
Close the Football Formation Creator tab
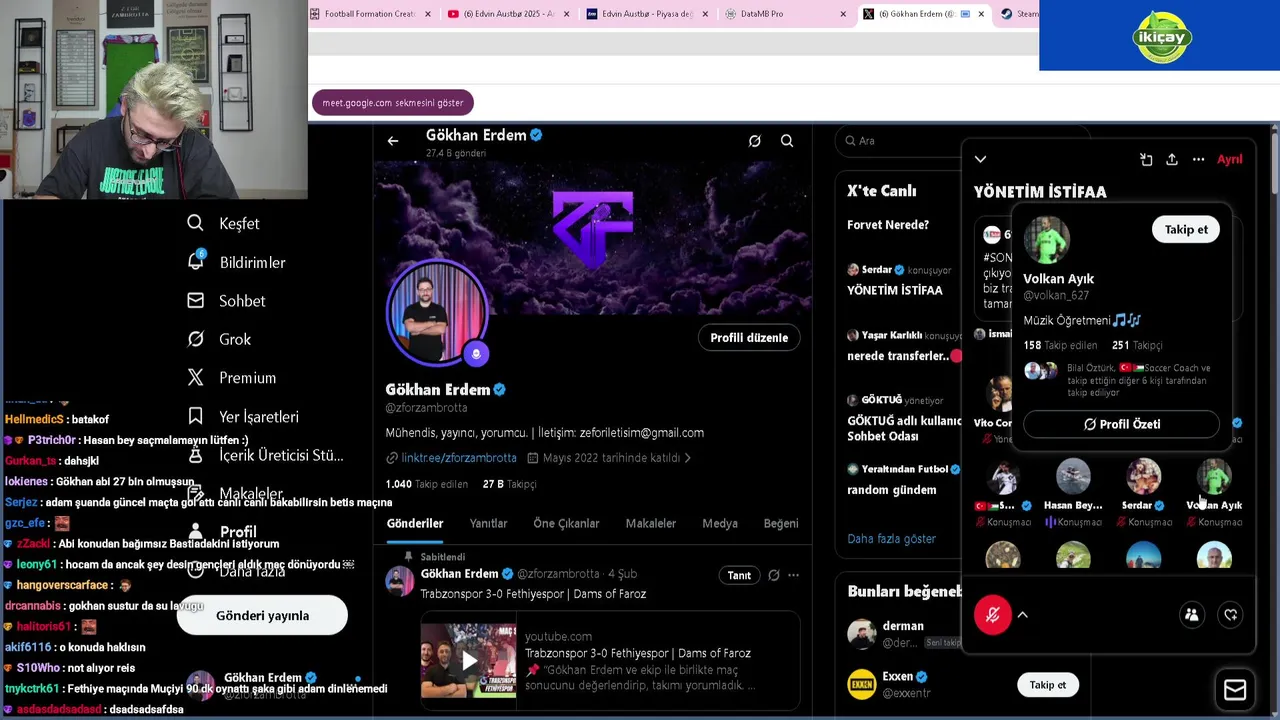428,14
